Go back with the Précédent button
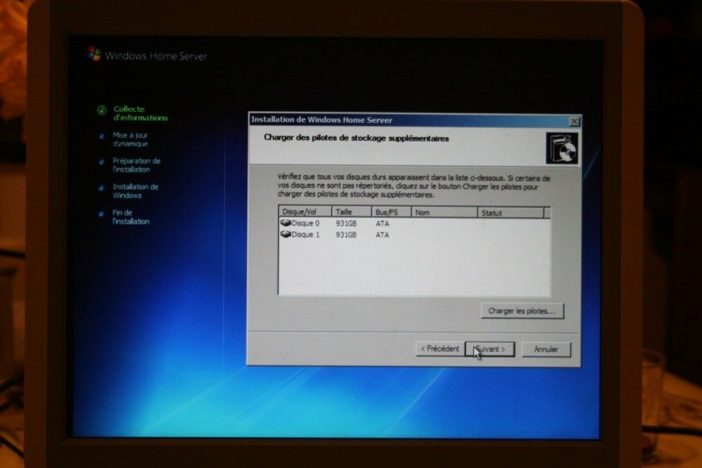This screenshot has width=702, height=468. tap(440, 349)
